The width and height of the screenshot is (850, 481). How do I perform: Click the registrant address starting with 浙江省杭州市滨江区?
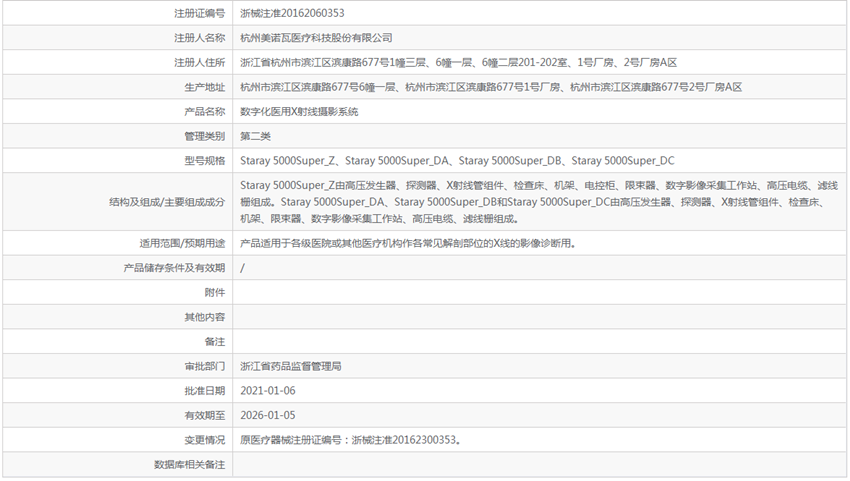coord(459,62)
